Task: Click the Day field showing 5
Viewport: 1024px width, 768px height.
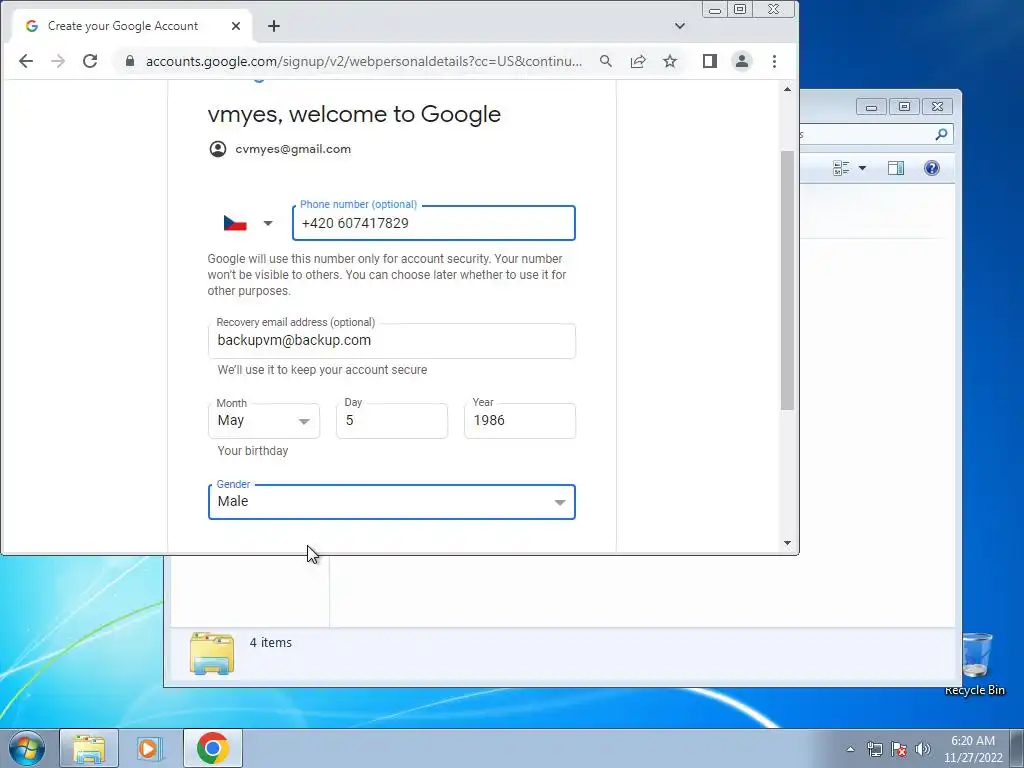Action: (392, 421)
